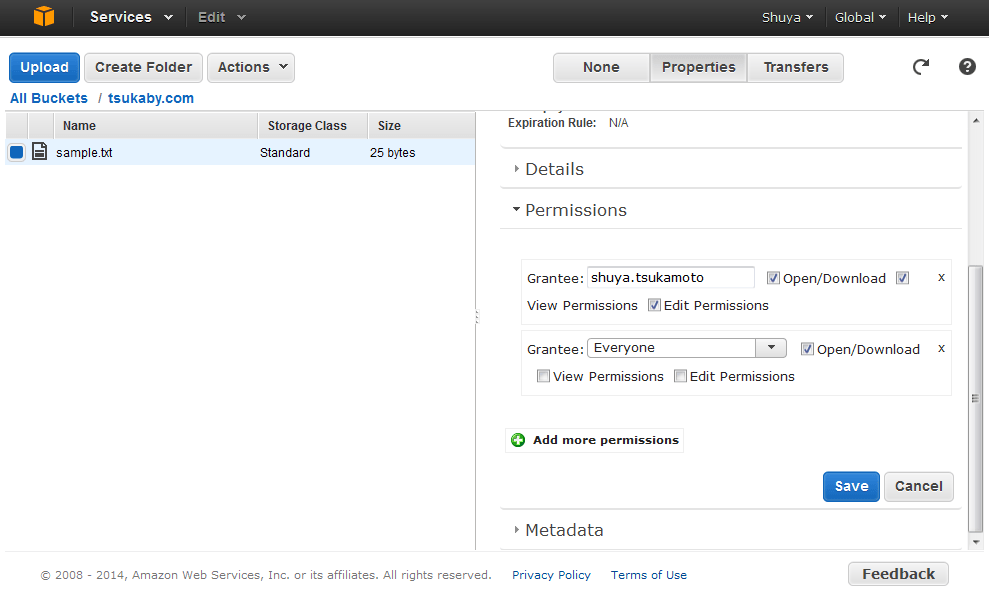
Task: Open the Actions dropdown menu
Action: point(251,67)
